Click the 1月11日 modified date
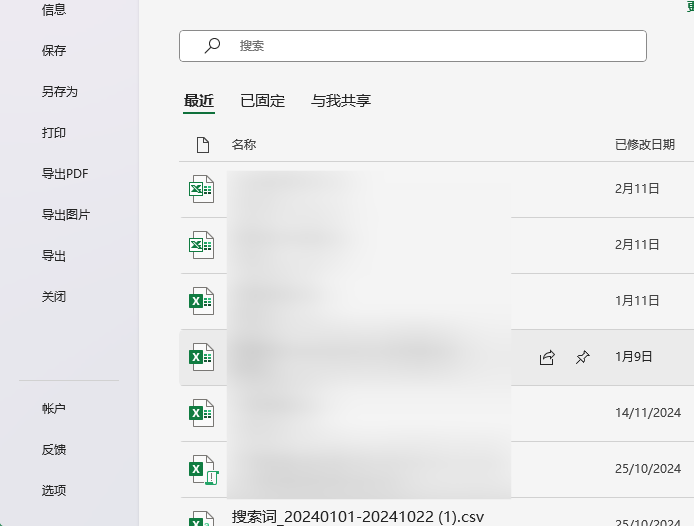 point(637,301)
